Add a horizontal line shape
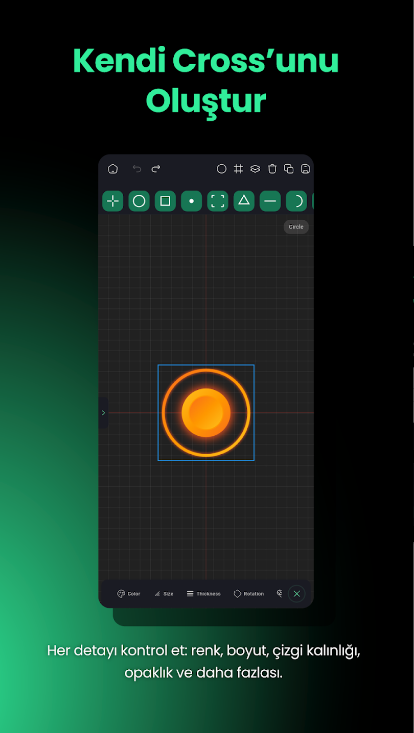 [x=270, y=201]
